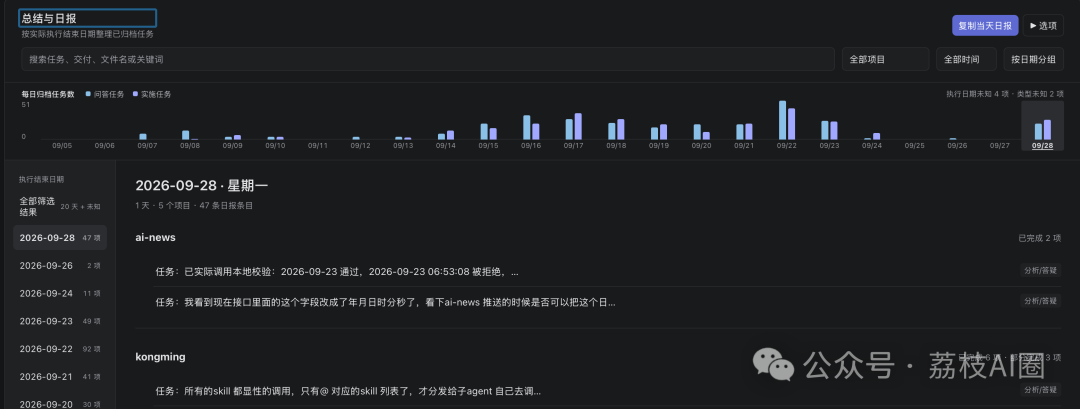Select 2026-09-24 in the date list

coord(60,293)
